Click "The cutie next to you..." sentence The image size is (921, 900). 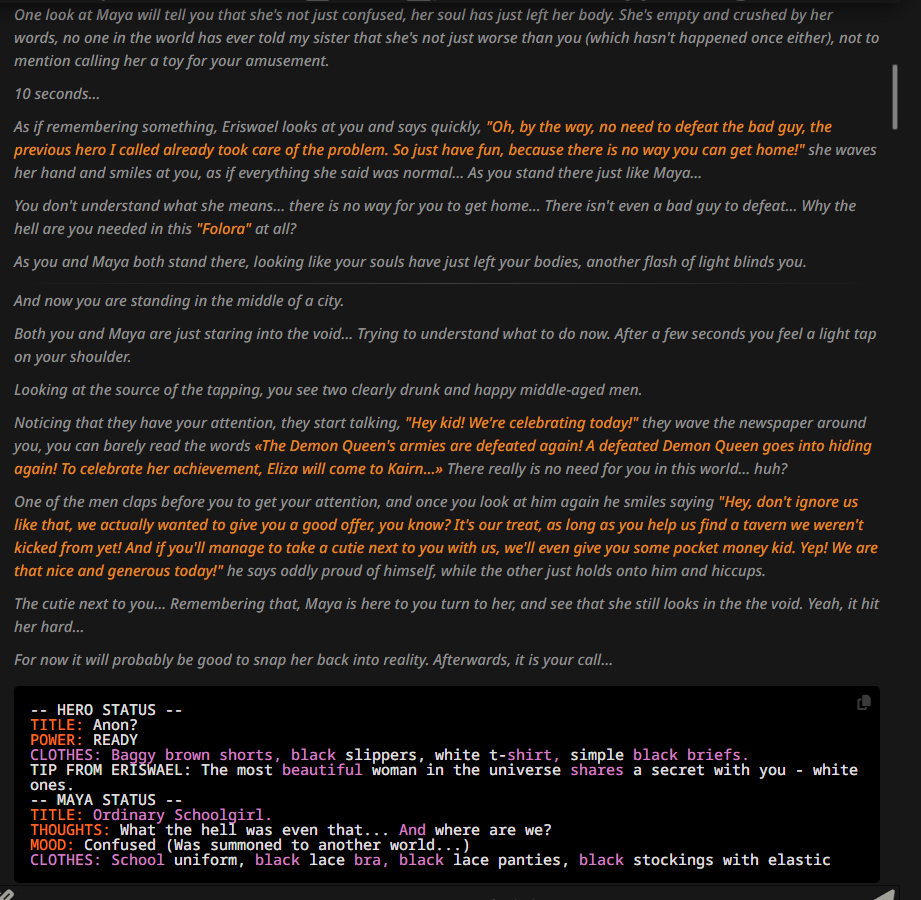[x=446, y=615]
